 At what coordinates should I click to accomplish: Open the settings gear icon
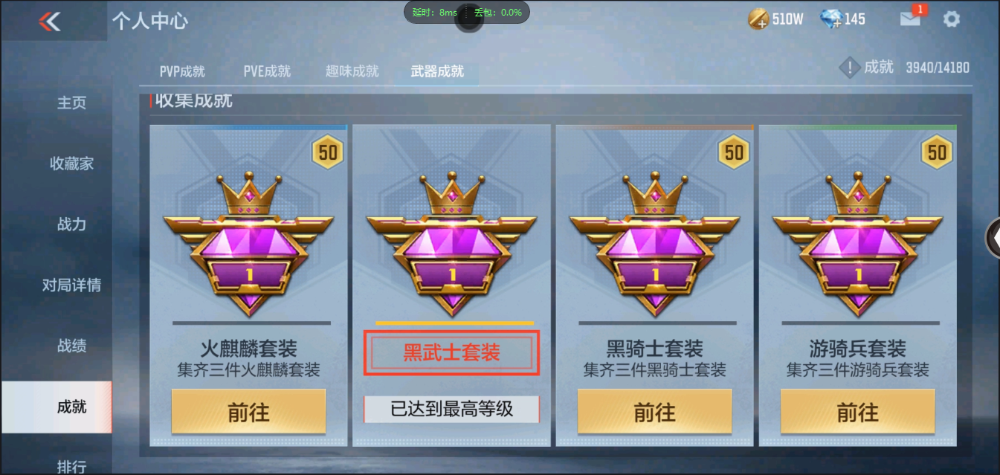pyautogui.click(x=951, y=19)
